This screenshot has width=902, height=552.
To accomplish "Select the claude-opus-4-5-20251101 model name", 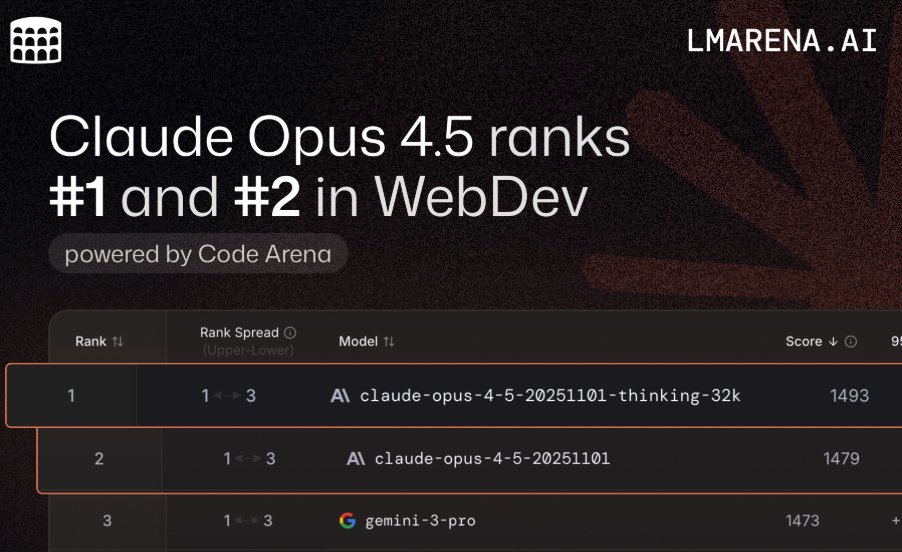I will (492, 458).
